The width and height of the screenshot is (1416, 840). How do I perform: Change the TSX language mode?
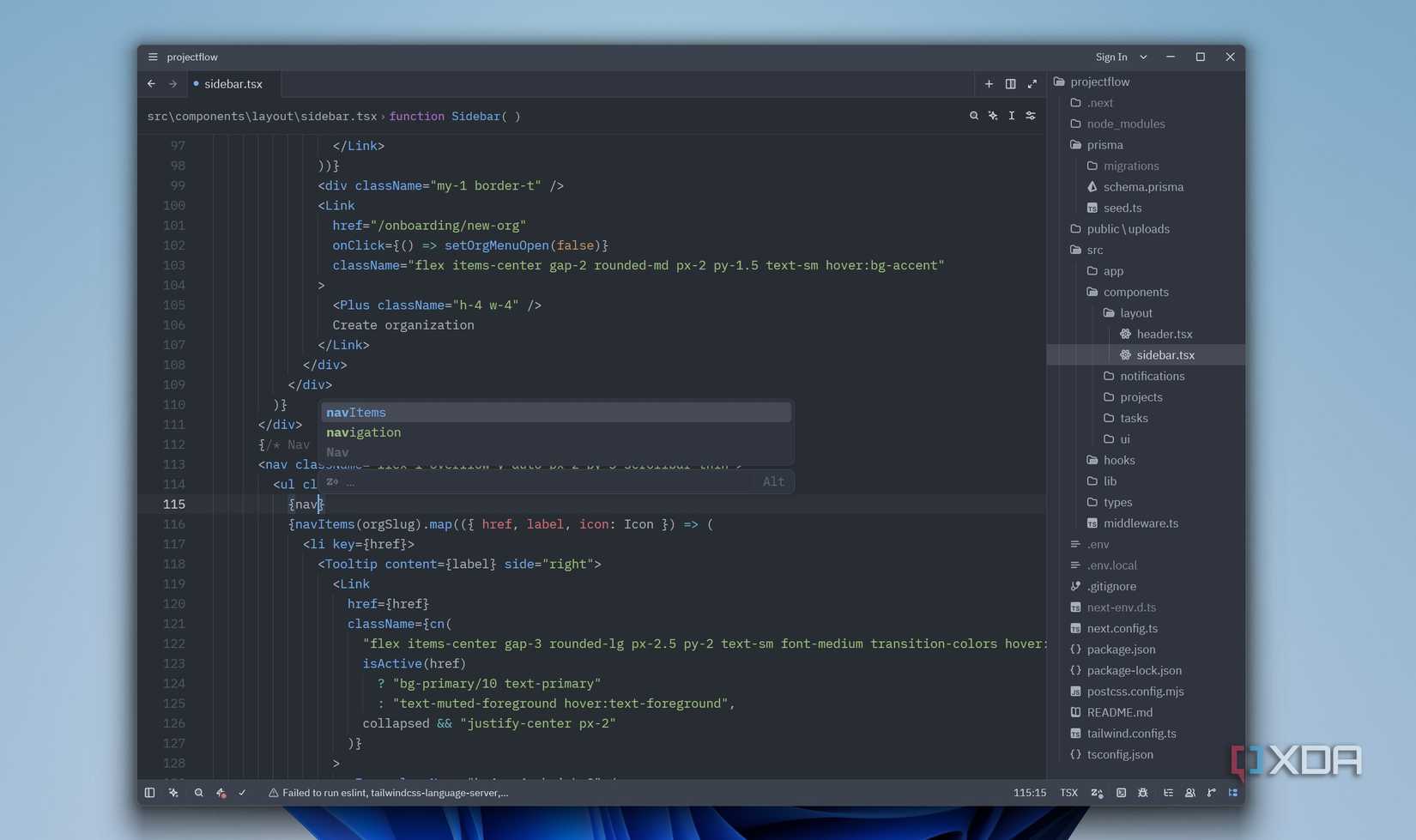[x=1068, y=793]
